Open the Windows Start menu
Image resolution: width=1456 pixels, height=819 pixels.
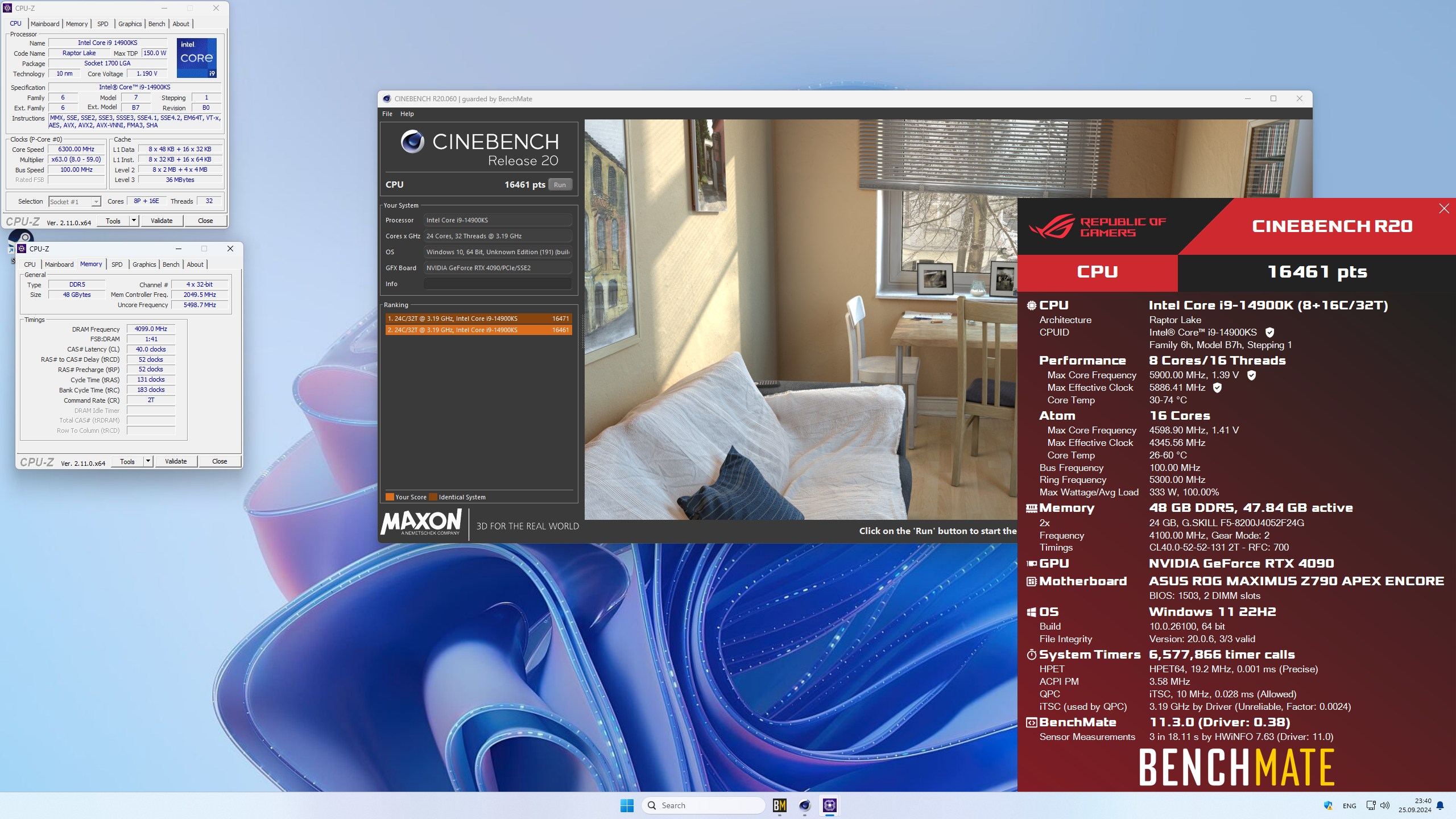click(627, 805)
